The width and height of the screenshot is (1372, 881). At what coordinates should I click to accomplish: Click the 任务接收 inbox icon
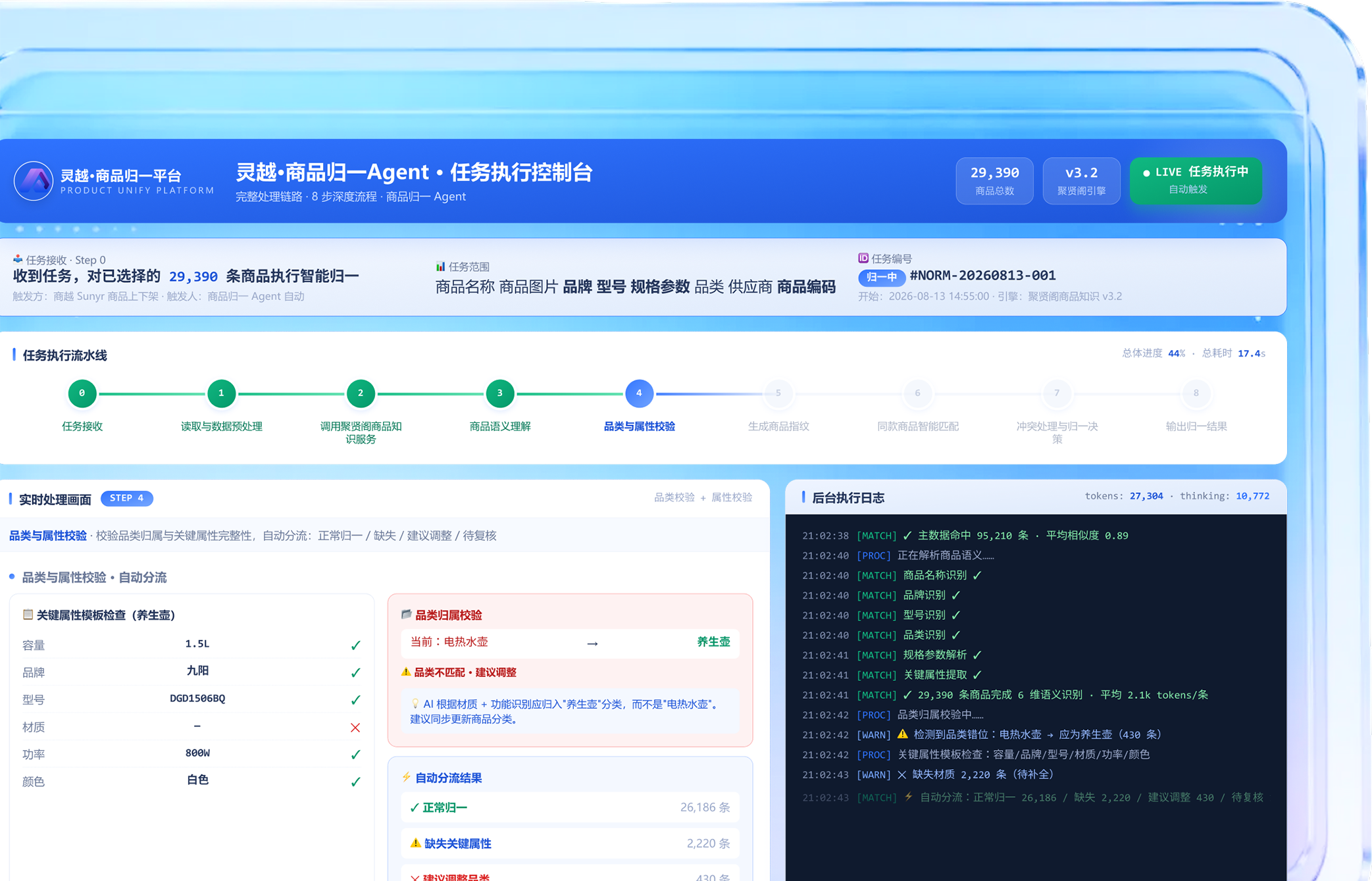18,259
